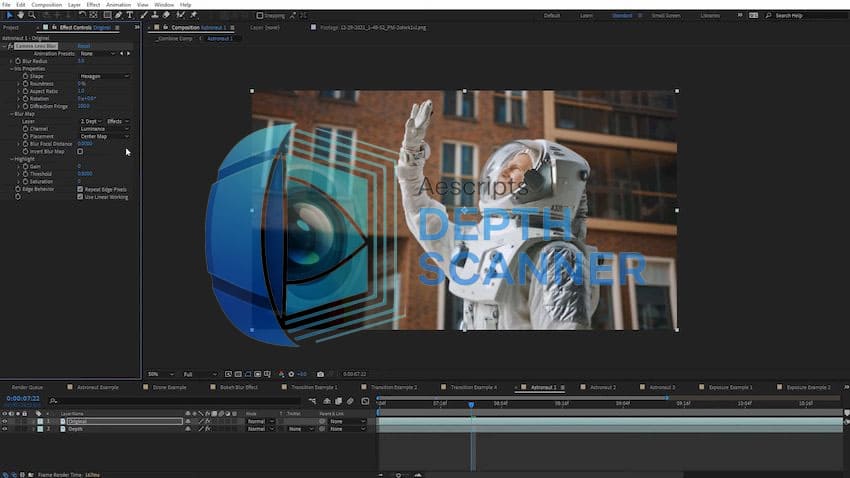Image resolution: width=850 pixels, height=478 pixels.
Task: Collapse the Highlight group
Action: pyautogui.click(x=11, y=159)
